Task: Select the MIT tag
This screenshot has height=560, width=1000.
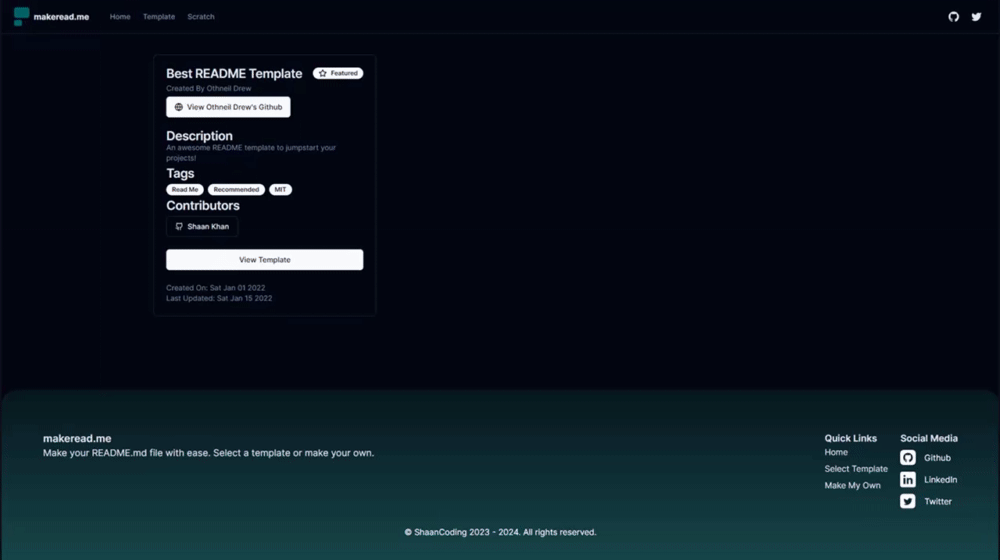Action: click(x=280, y=189)
